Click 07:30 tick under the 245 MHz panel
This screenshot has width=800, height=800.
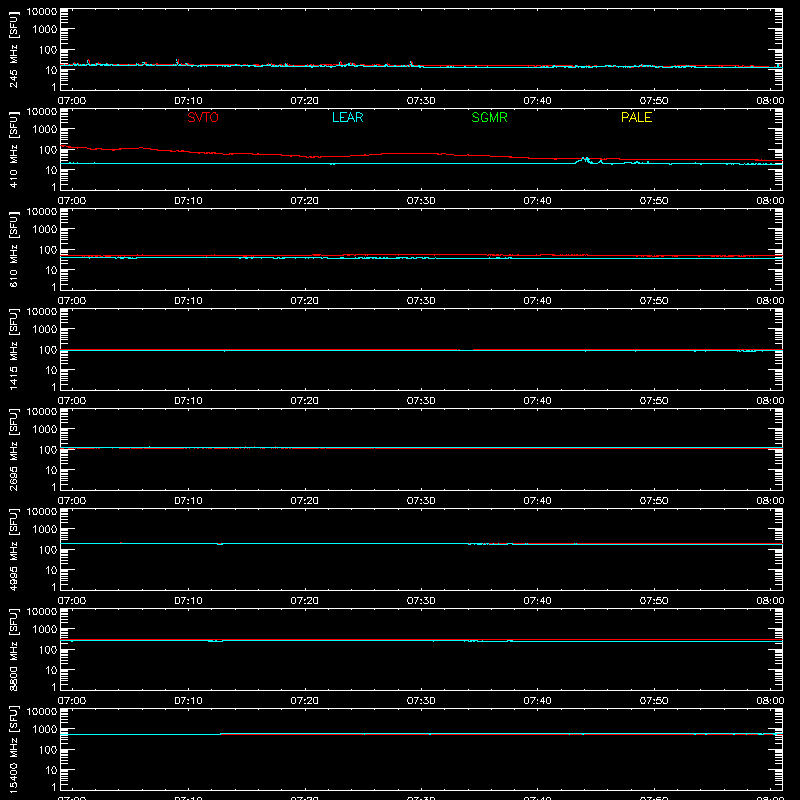(x=421, y=101)
